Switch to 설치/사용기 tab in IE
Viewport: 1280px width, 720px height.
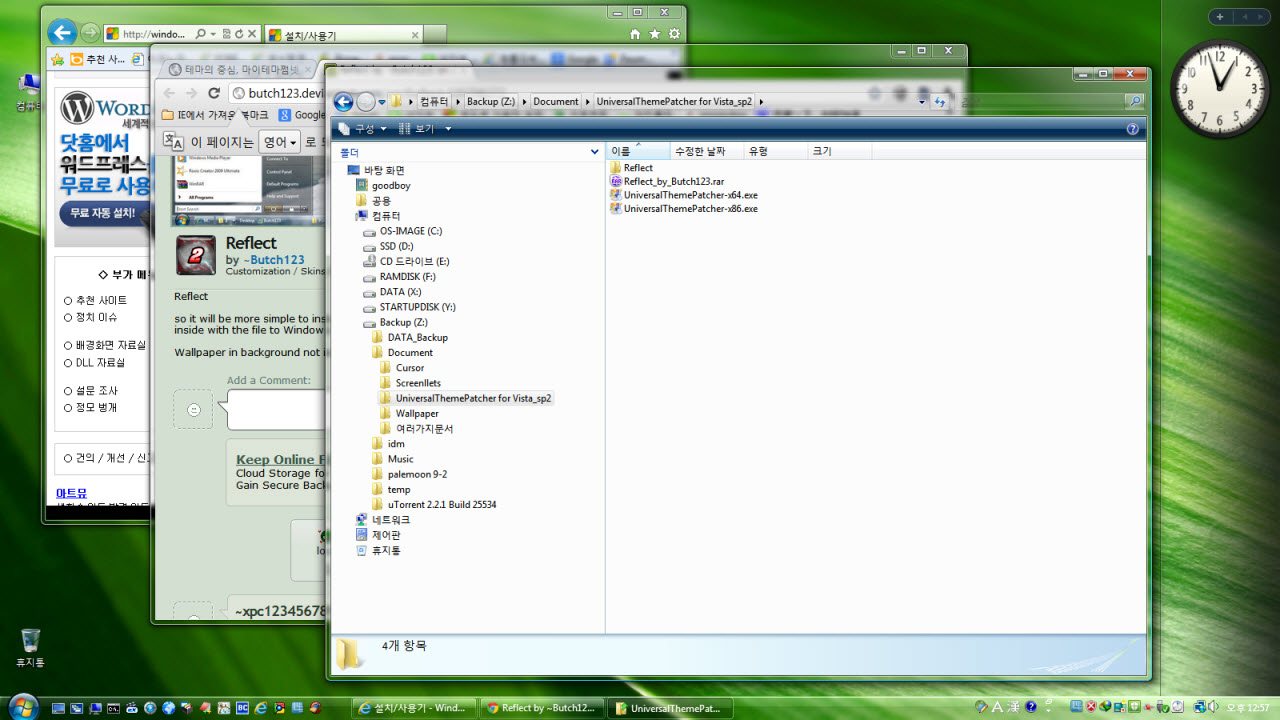pyautogui.click(x=342, y=34)
